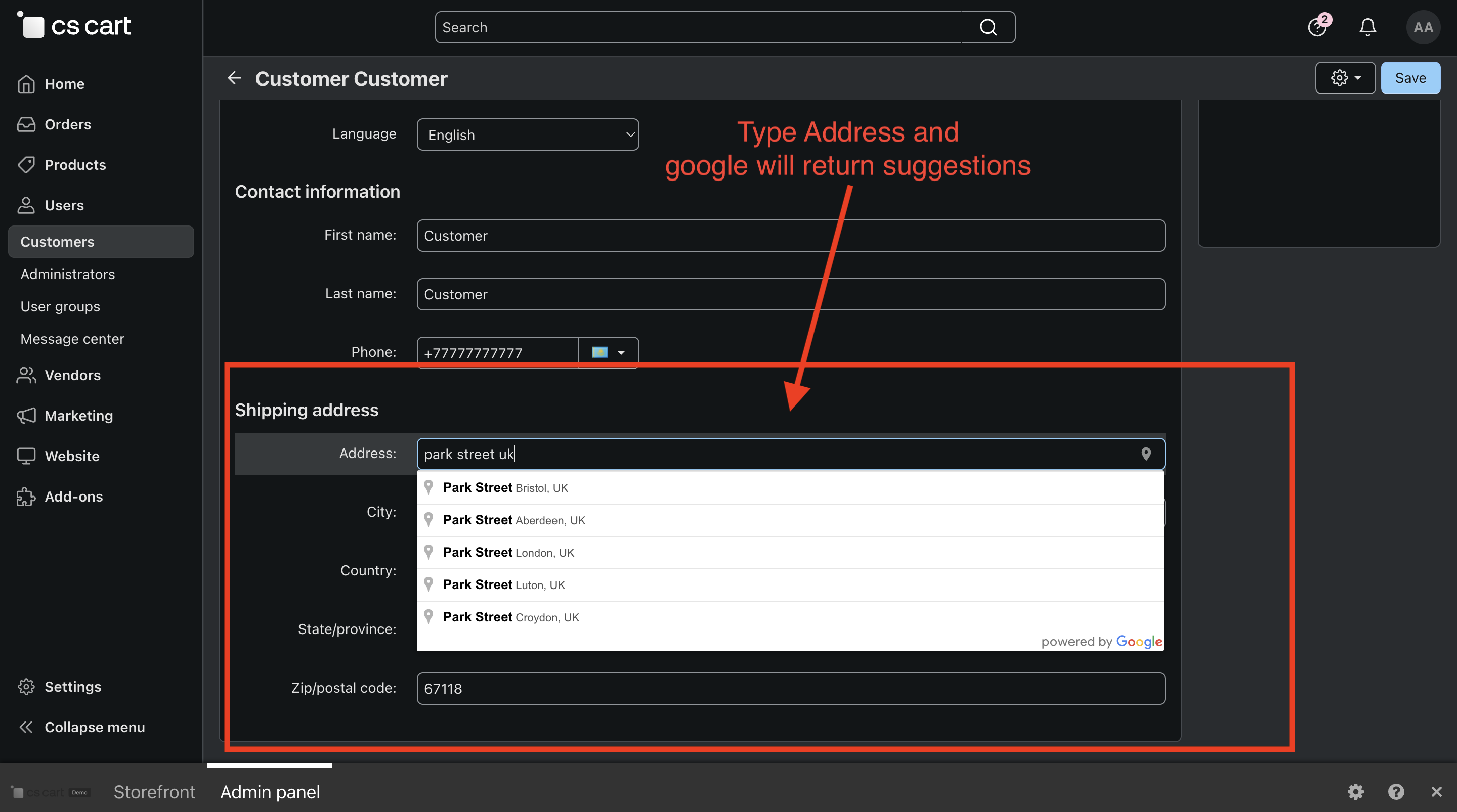This screenshot has width=1457, height=812.
Task: Open the Orders section
Action: [x=67, y=124]
